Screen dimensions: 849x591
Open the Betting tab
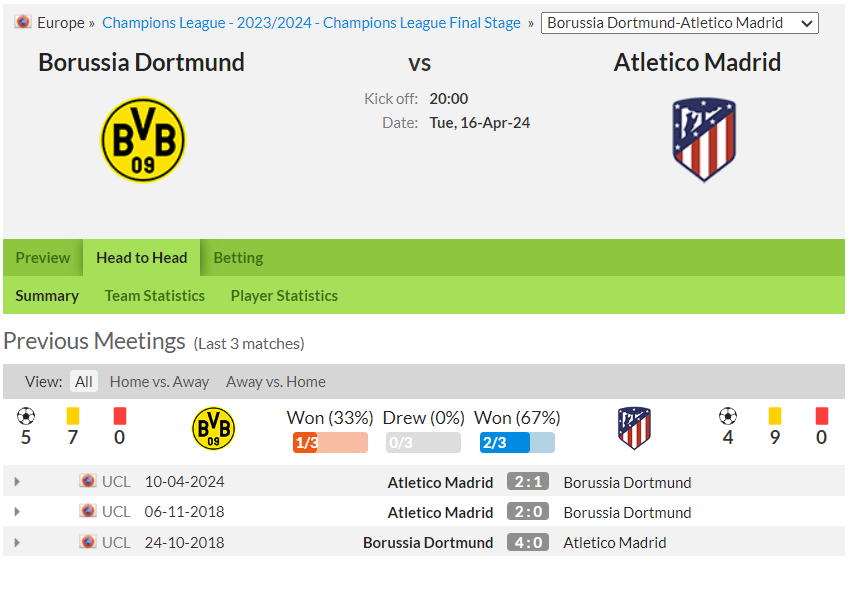[x=238, y=258]
